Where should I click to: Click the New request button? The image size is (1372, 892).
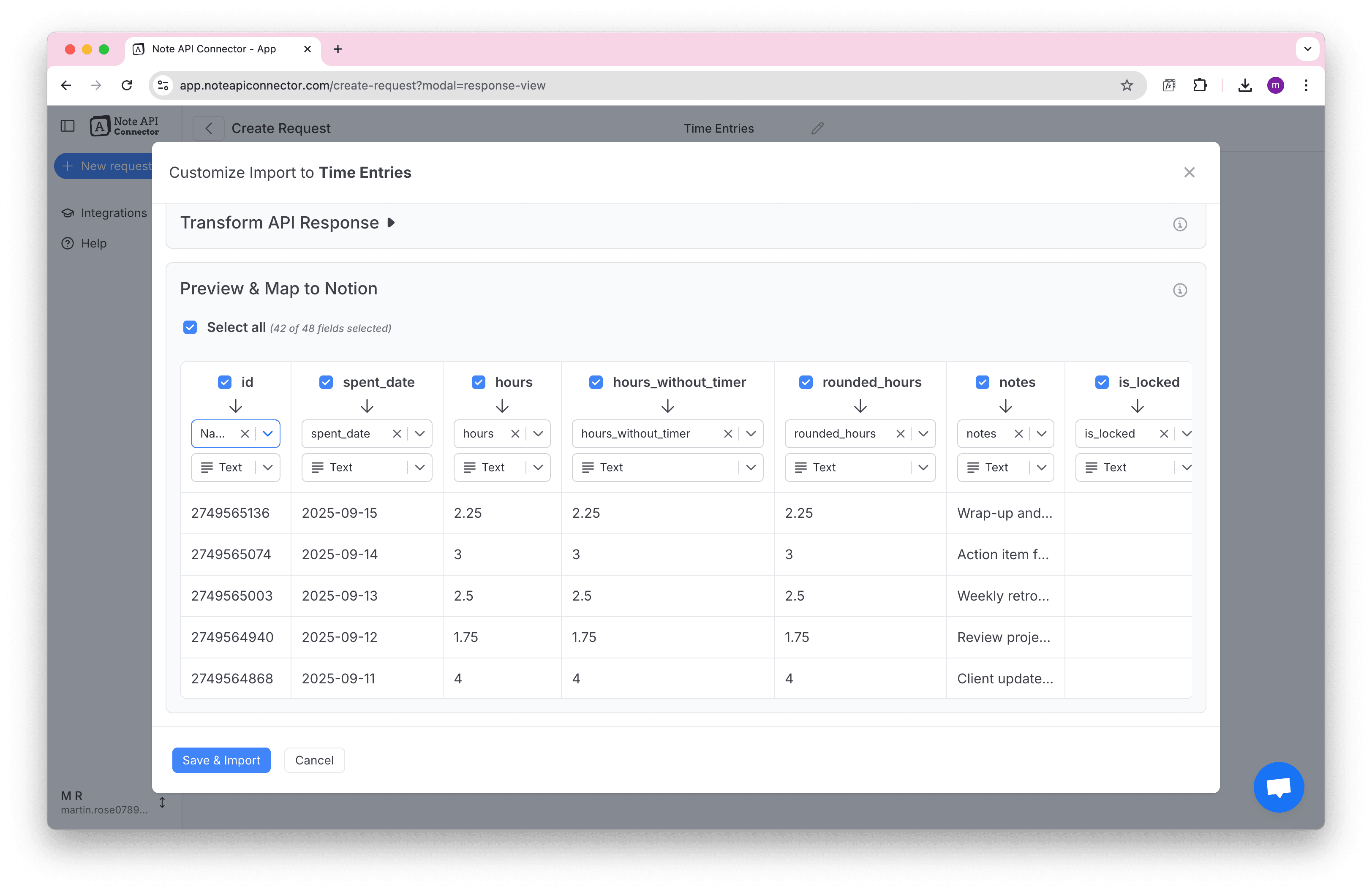pyautogui.click(x=104, y=166)
